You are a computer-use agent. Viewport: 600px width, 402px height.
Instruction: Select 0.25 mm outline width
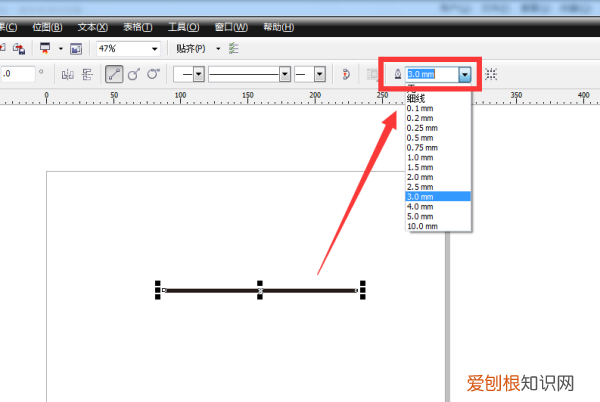tap(438, 128)
